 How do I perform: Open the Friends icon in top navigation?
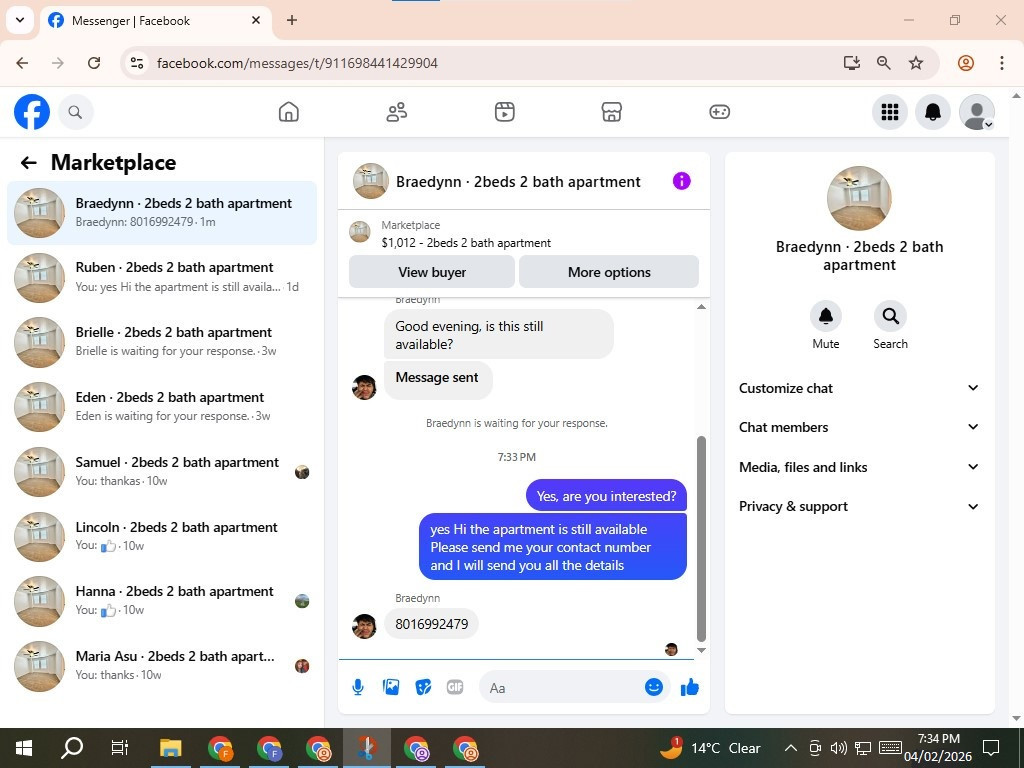(396, 112)
